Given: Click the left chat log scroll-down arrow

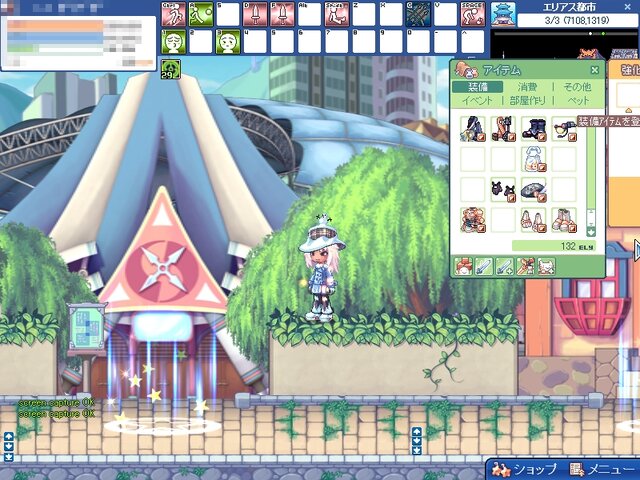Looking at the screenshot, I should (x=9, y=447).
